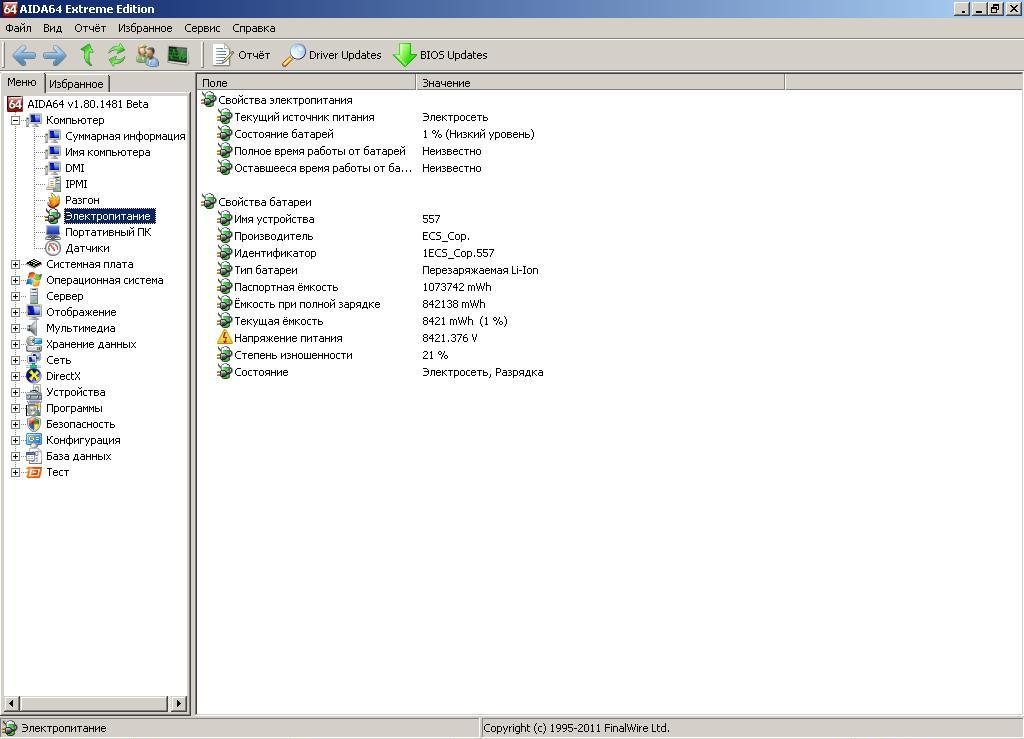Click the Напряжение питания warning icon
The width and height of the screenshot is (1024, 739).
pos(224,338)
